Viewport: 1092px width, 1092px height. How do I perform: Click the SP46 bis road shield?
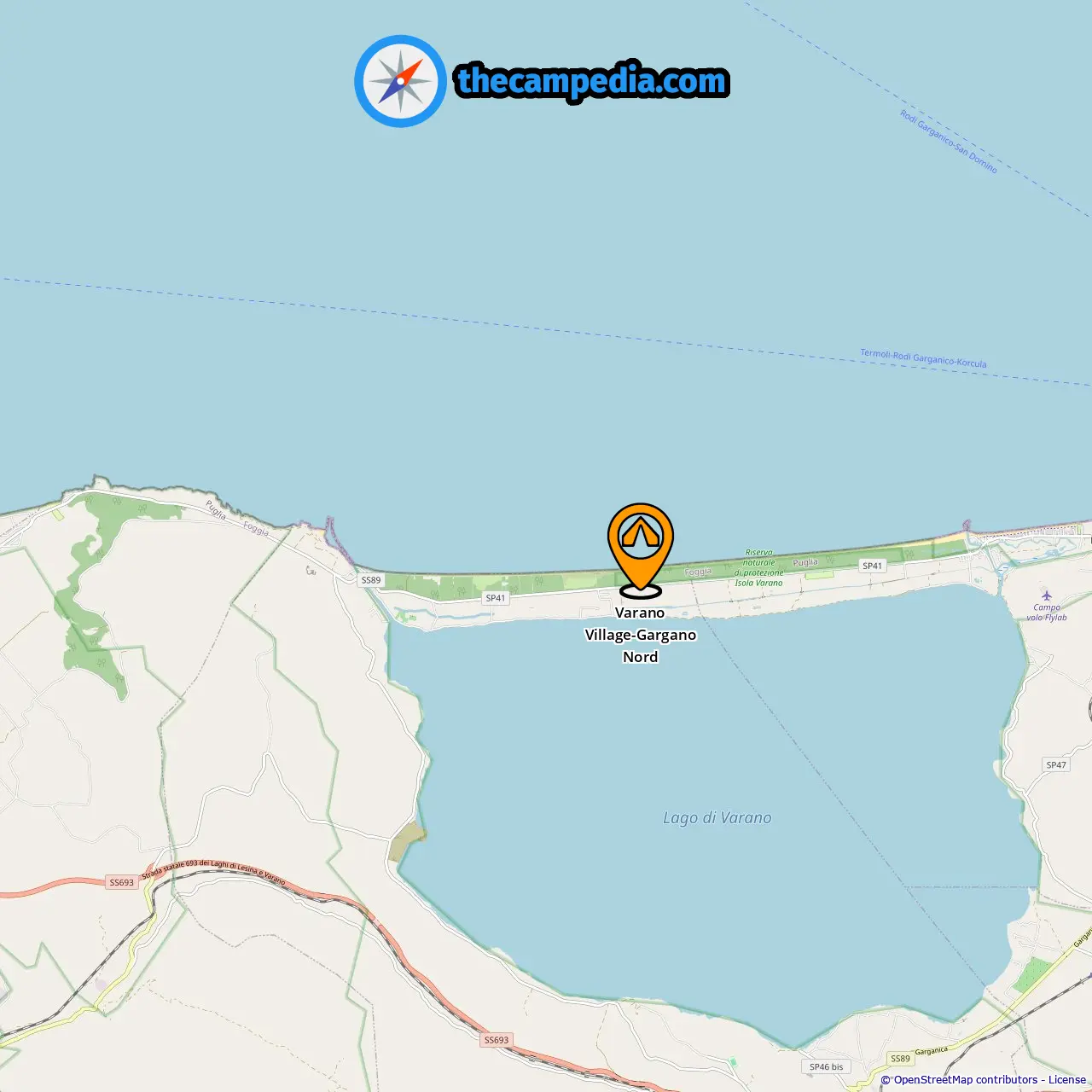point(826,1066)
